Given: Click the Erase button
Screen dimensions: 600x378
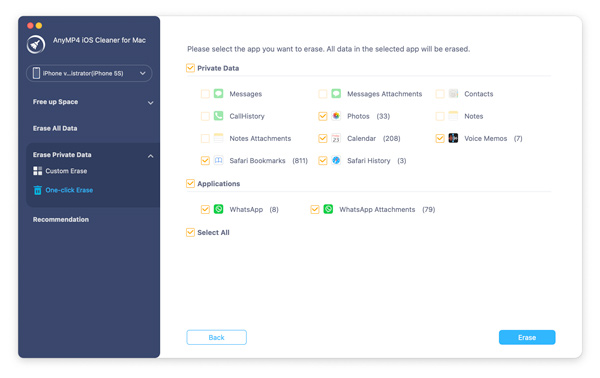Looking at the screenshot, I should pyautogui.click(x=527, y=337).
